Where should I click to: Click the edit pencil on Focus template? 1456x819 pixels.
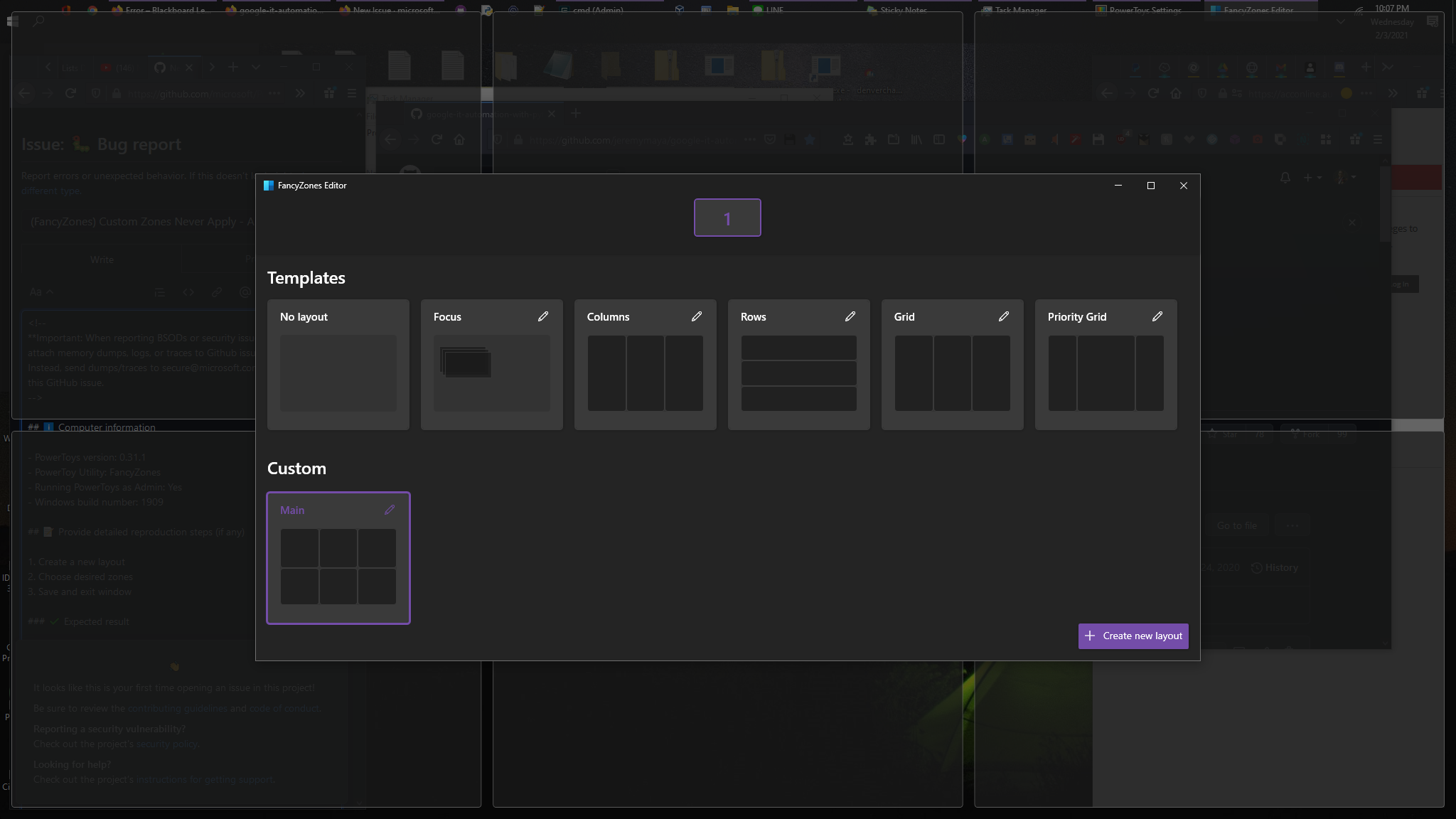tap(543, 316)
